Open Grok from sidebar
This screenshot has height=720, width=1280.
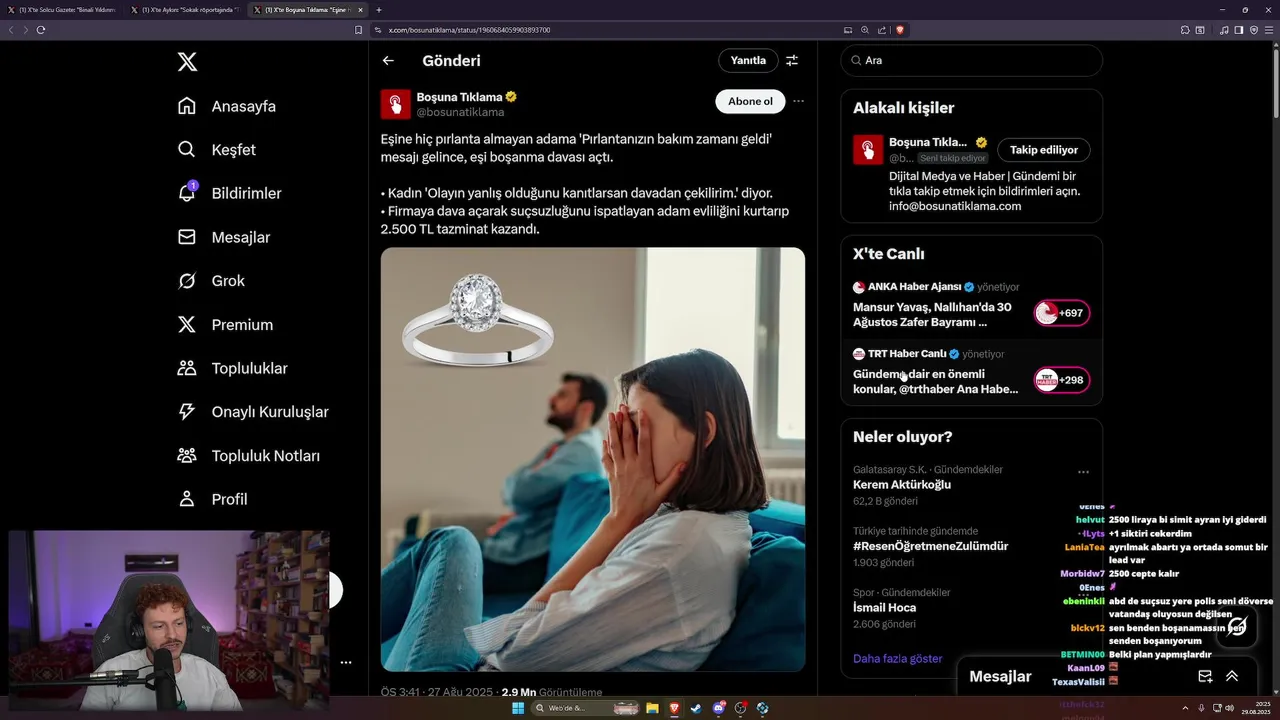[211, 281]
